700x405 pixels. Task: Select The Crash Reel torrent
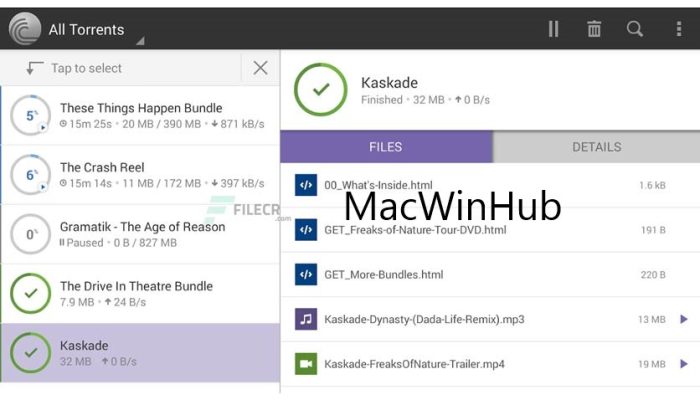point(140,175)
